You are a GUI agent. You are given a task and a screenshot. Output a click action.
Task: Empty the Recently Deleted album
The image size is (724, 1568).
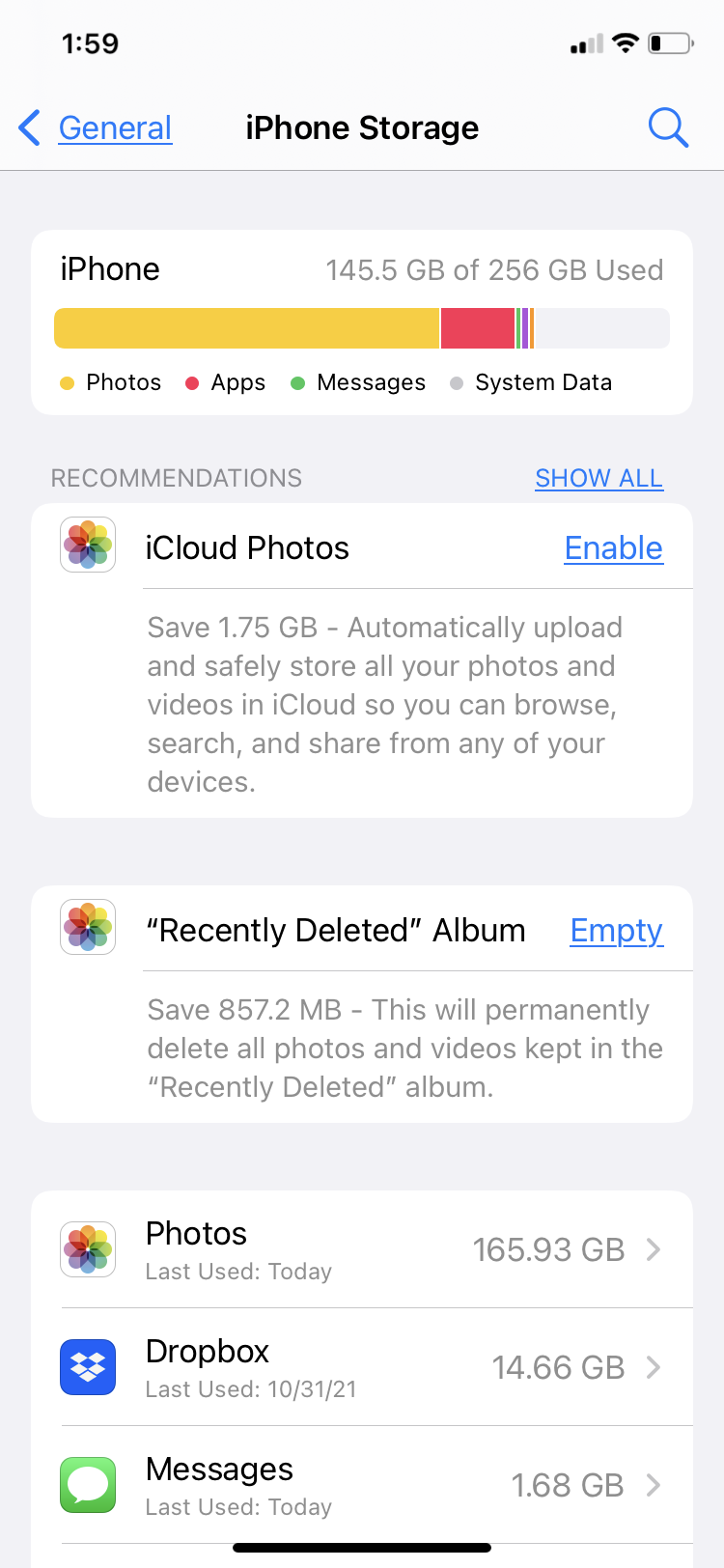point(616,931)
